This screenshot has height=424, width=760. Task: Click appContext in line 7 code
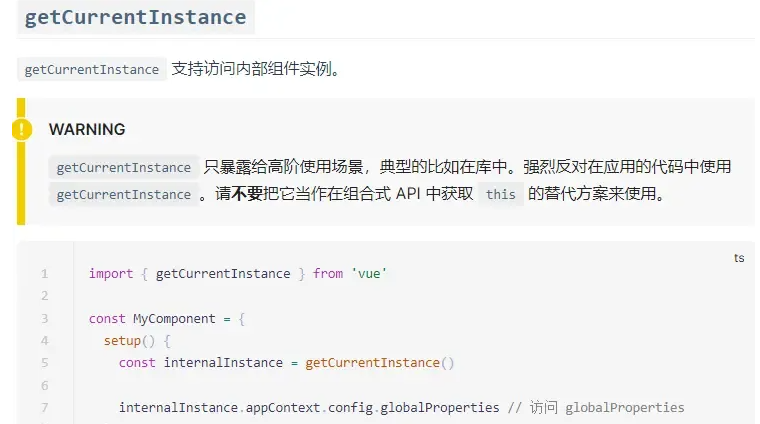point(283,408)
